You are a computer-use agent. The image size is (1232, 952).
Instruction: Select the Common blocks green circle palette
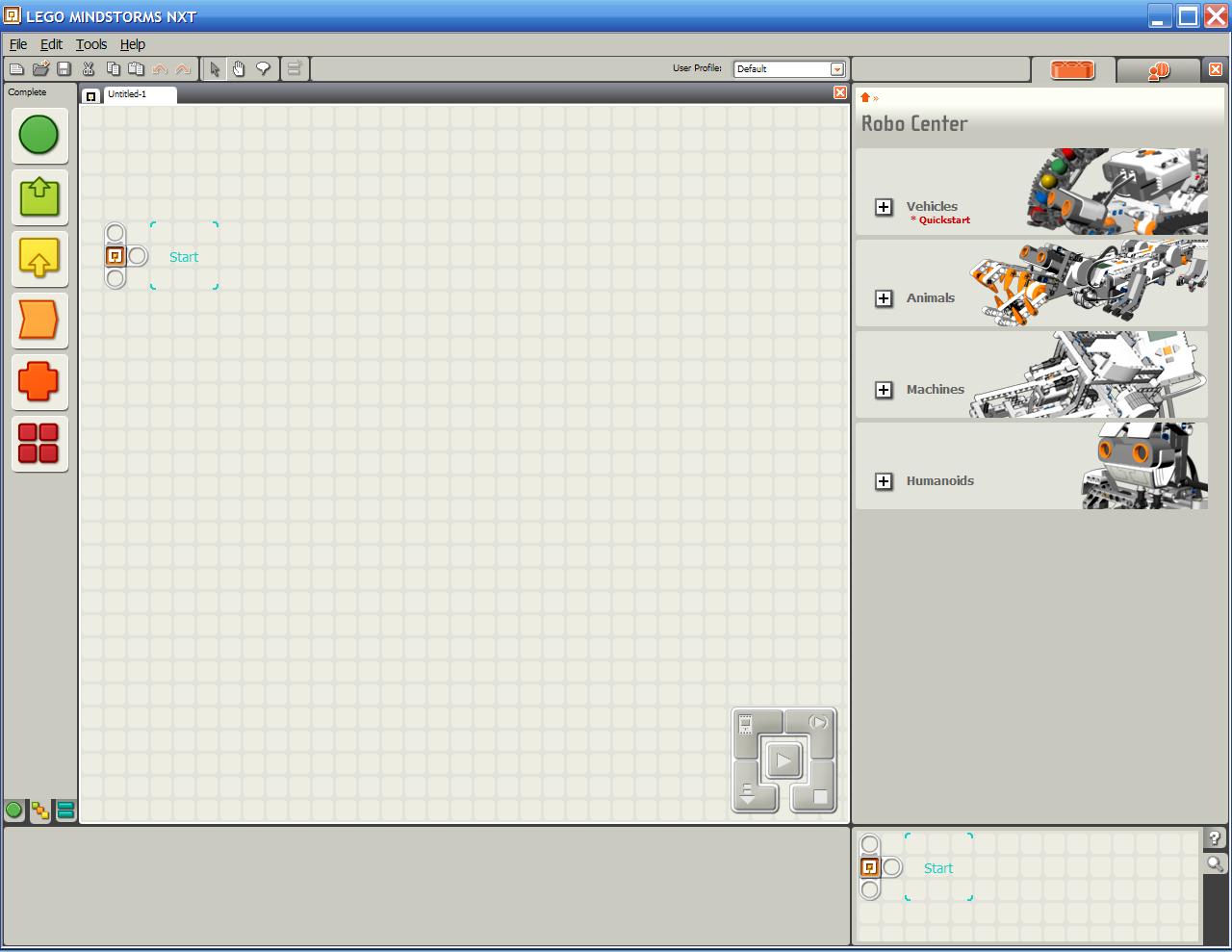39,135
